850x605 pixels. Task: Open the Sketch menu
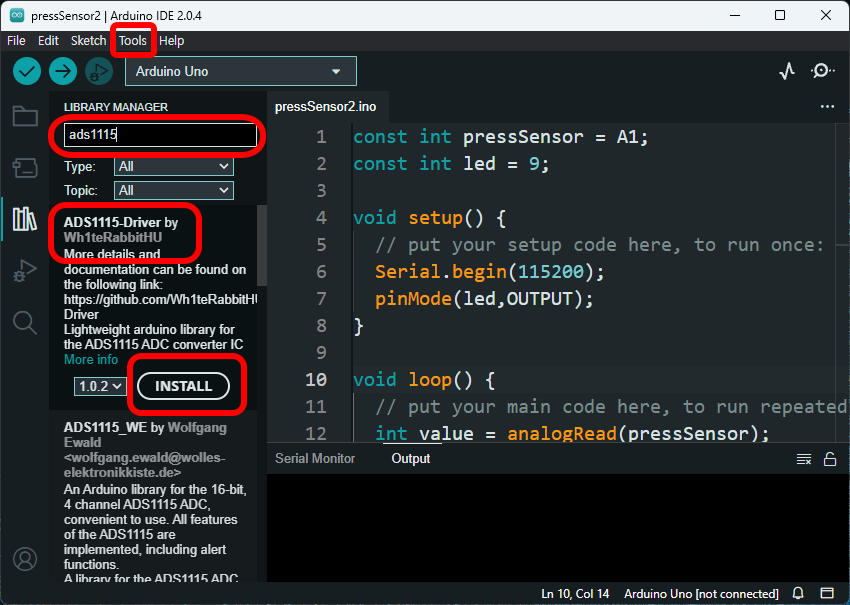(88, 41)
